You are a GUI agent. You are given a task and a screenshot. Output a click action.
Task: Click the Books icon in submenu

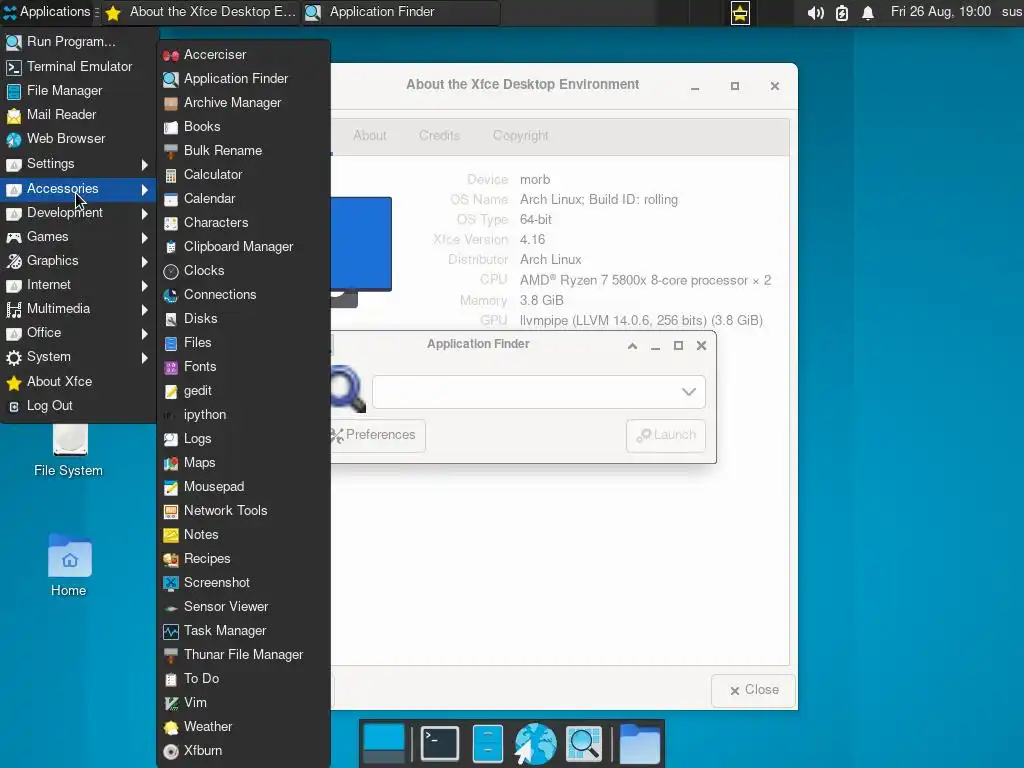(170, 127)
